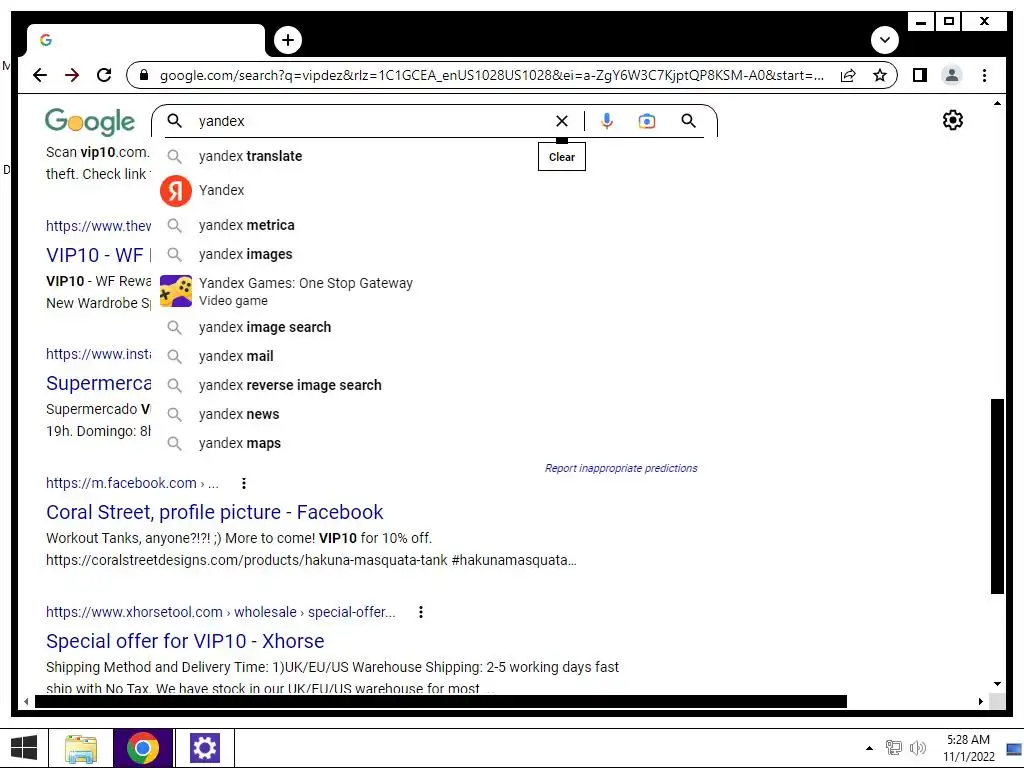Focus the search field containing yandex

tap(372, 121)
